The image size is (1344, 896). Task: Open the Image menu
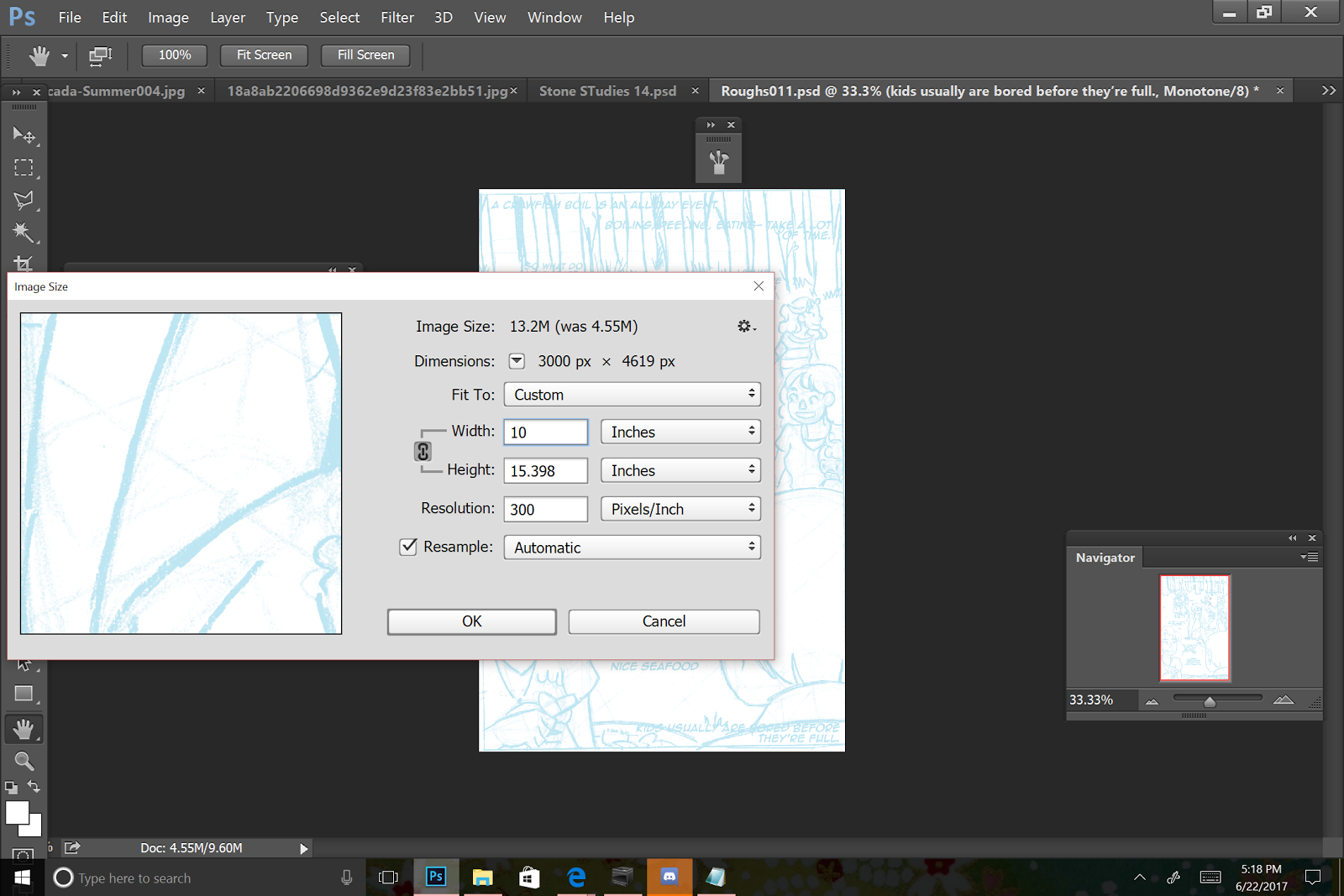(x=168, y=18)
